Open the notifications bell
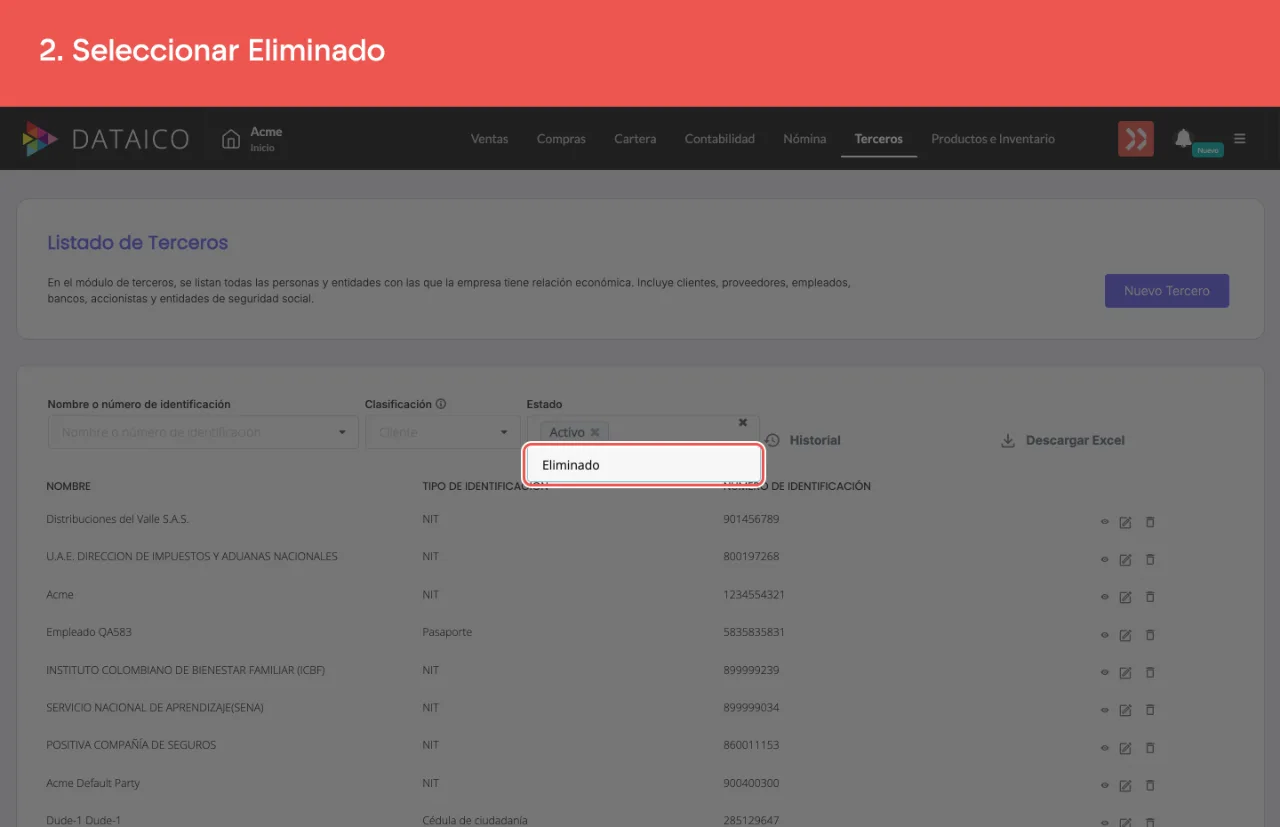 pyautogui.click(x=1183, y=138)
